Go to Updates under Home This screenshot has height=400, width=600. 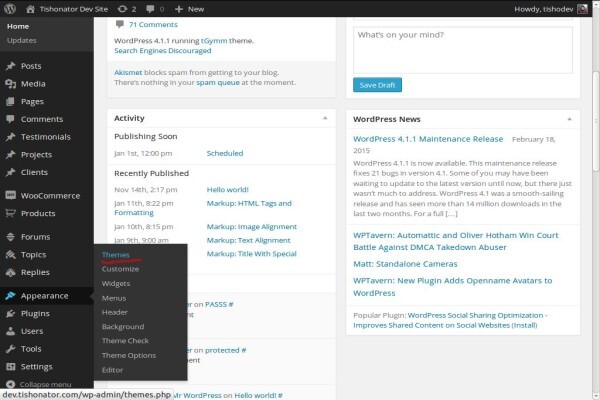(21, 41)
